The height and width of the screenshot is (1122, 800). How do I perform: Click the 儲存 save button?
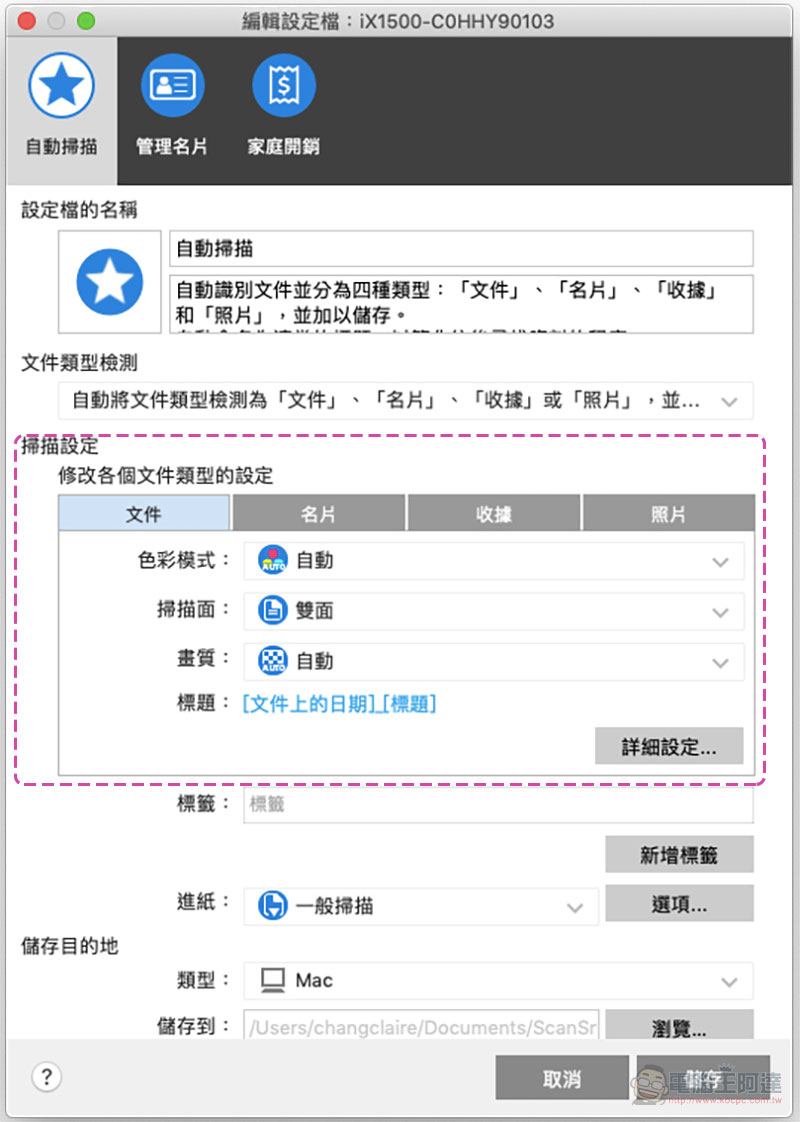pyautogui.click(x=703, y=1078)
